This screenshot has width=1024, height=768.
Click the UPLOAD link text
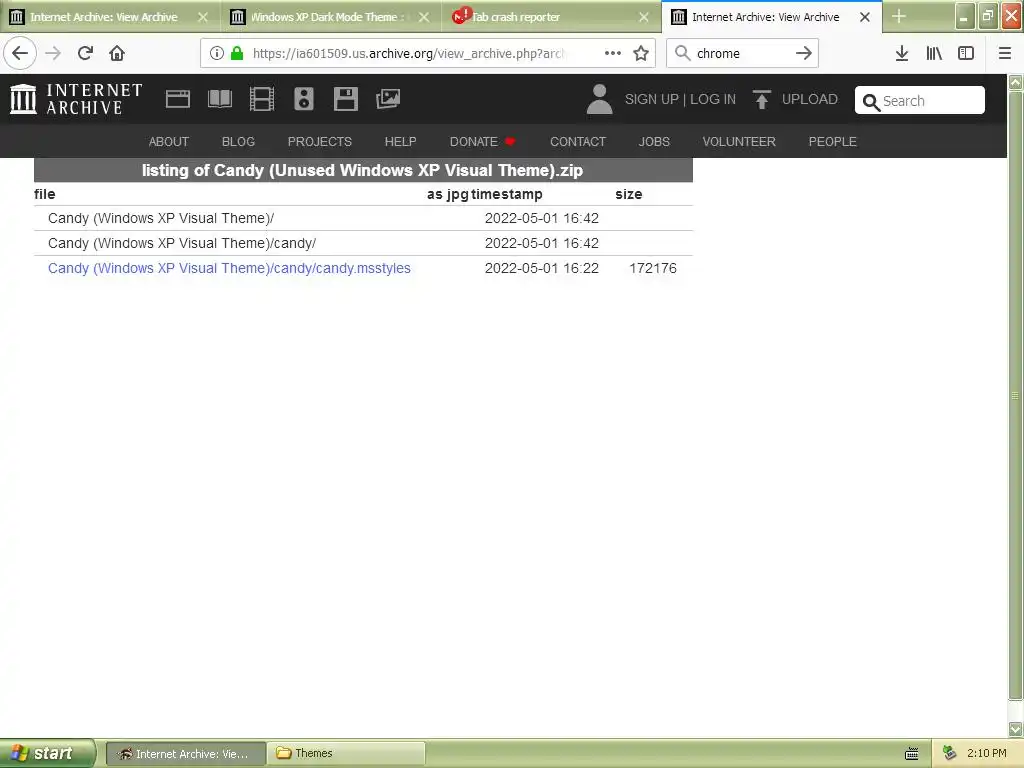click(810, 99)
